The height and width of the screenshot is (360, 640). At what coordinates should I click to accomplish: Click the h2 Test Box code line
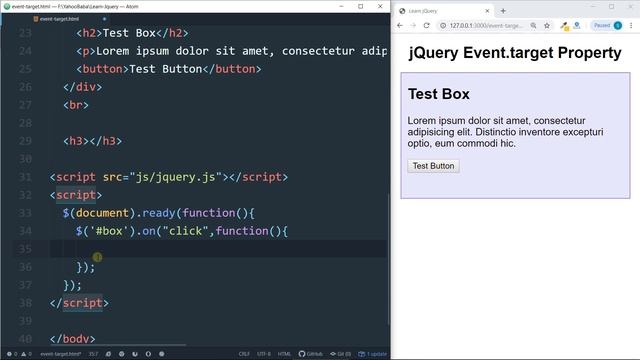click(132, 33)
